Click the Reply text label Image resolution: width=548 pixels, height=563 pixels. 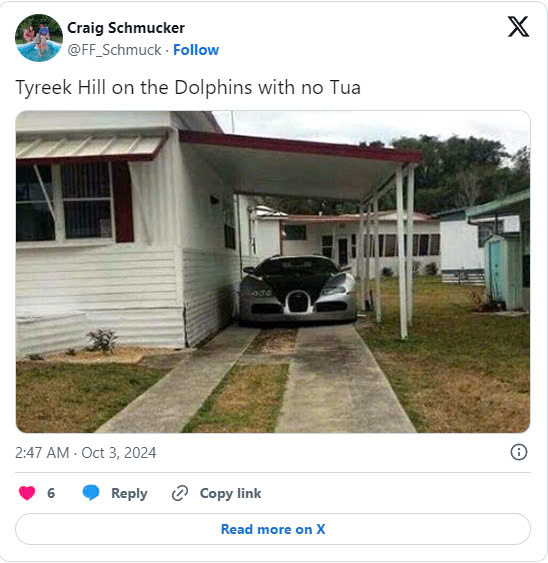(129, 493)
